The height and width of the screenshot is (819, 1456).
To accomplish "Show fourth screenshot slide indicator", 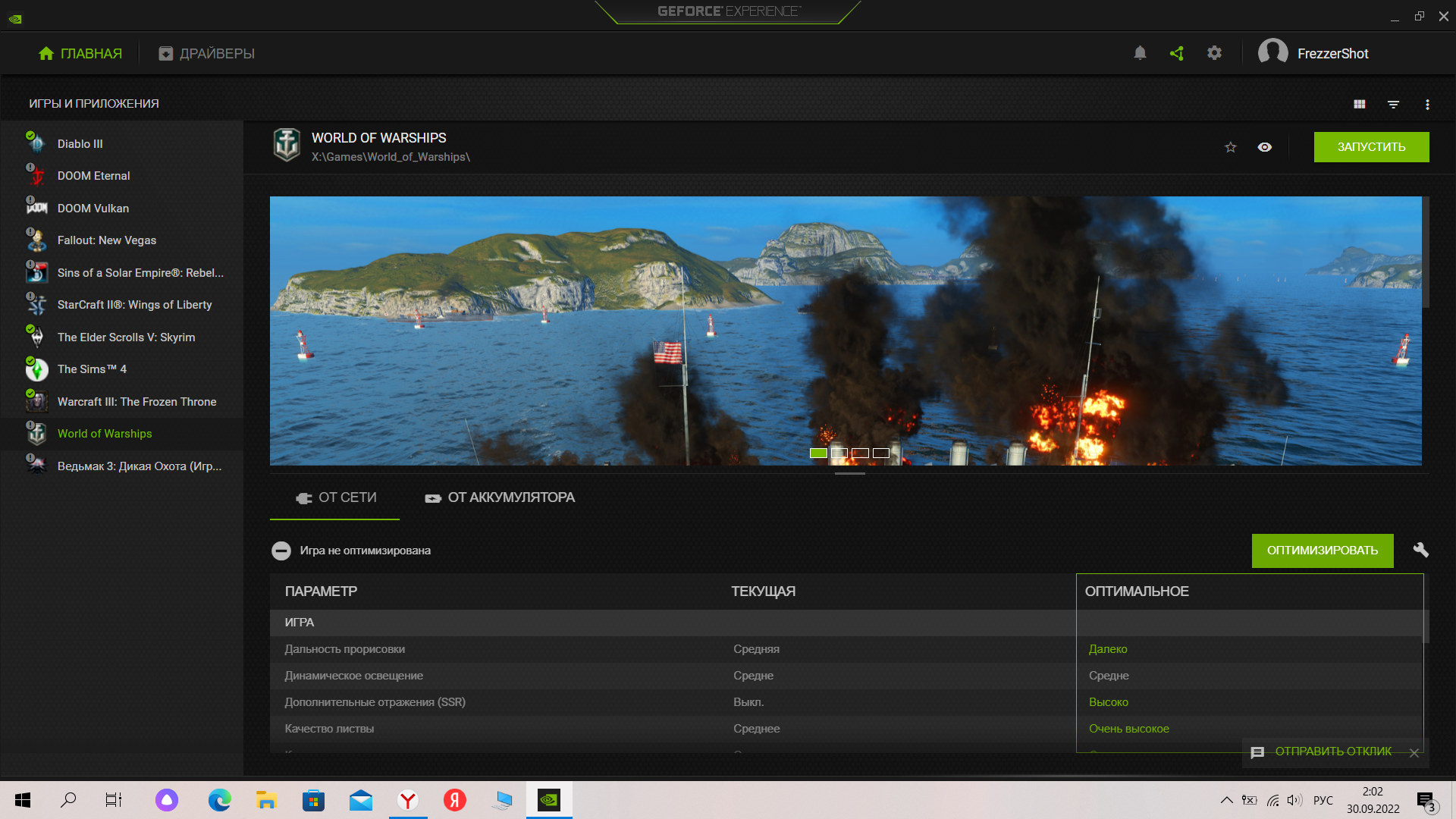I will click(x=880, y=453).
